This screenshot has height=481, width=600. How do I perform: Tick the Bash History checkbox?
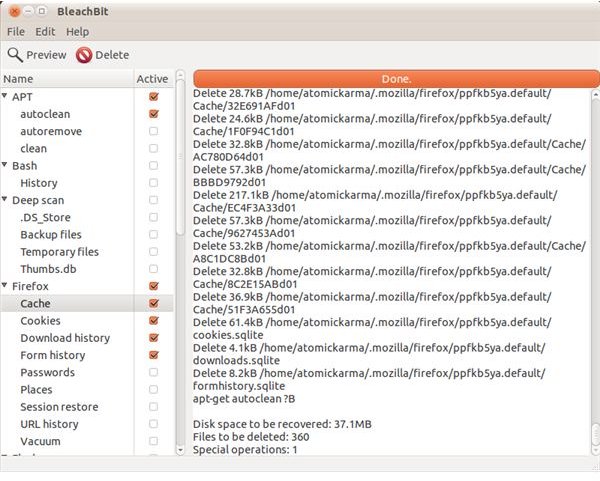[153, 183]
